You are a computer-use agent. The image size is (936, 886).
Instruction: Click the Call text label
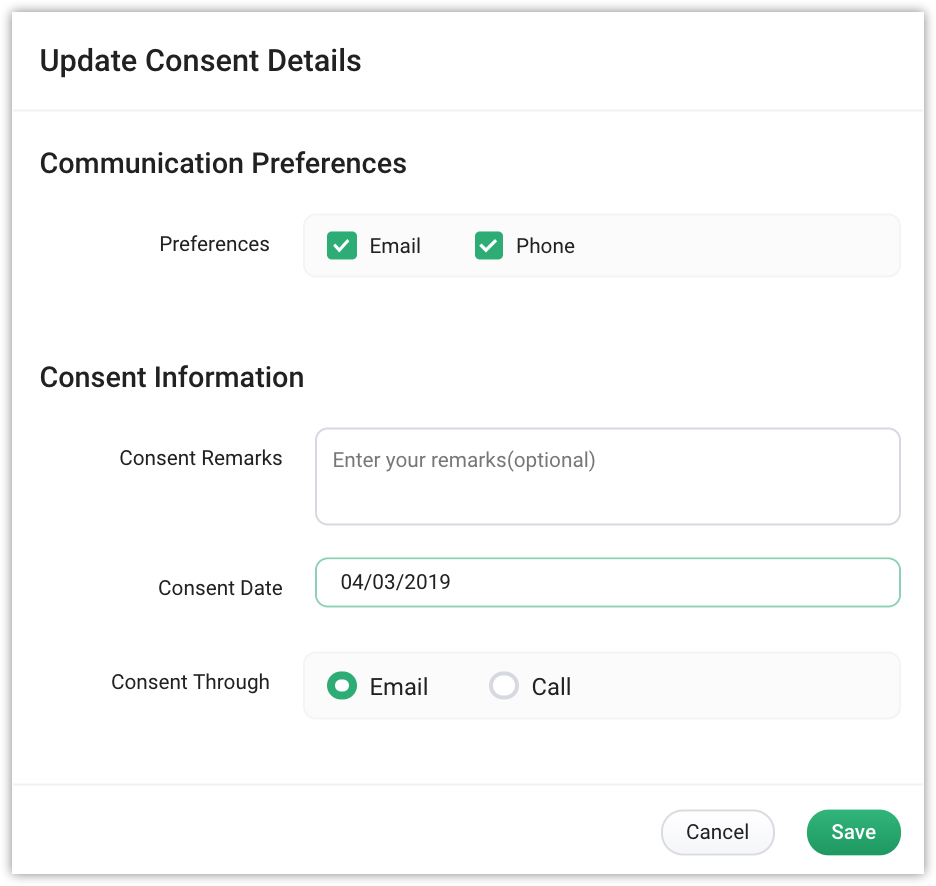tap(551, 687)
